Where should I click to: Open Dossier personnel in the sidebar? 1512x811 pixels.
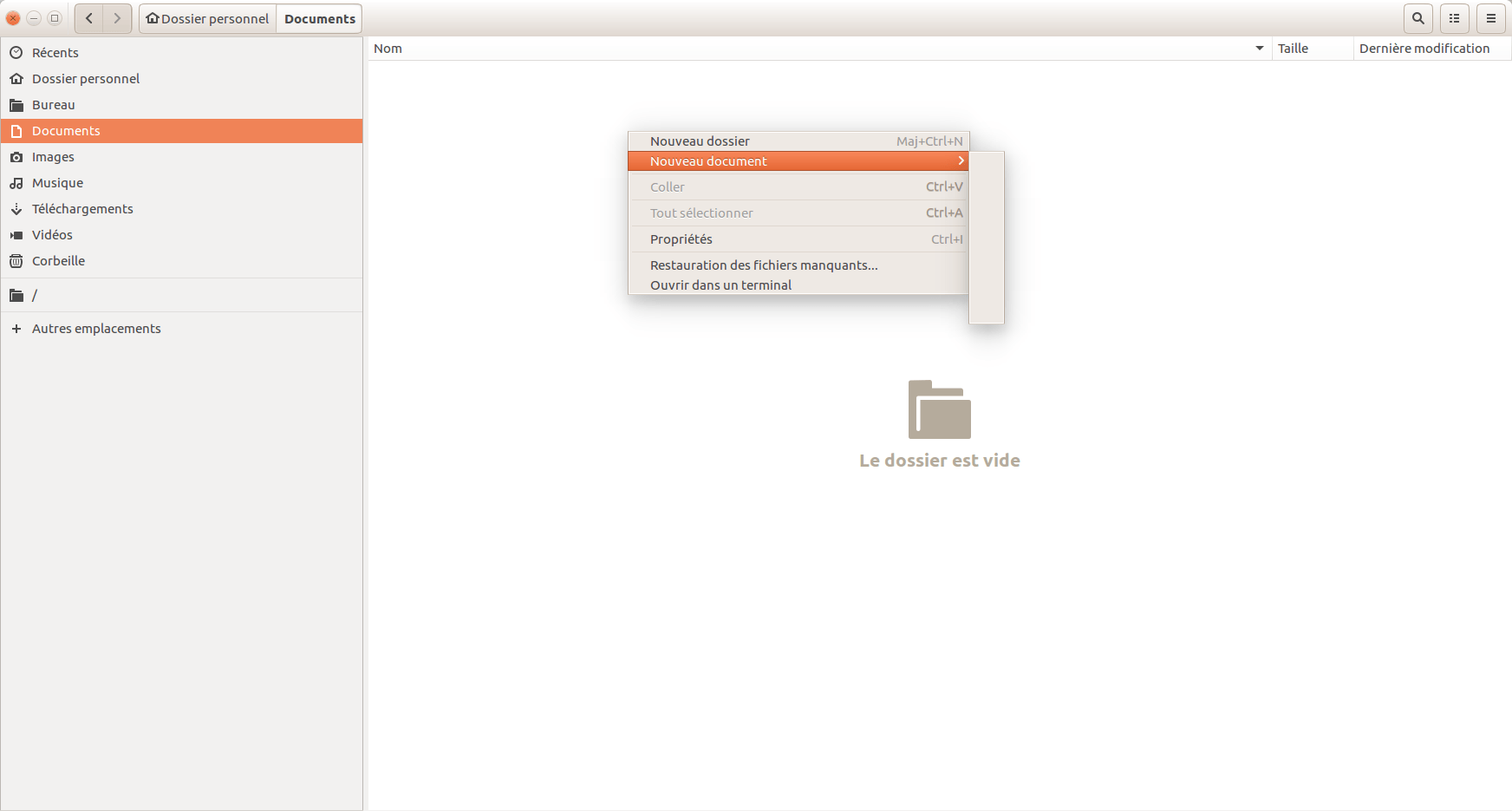click(181, 79)
